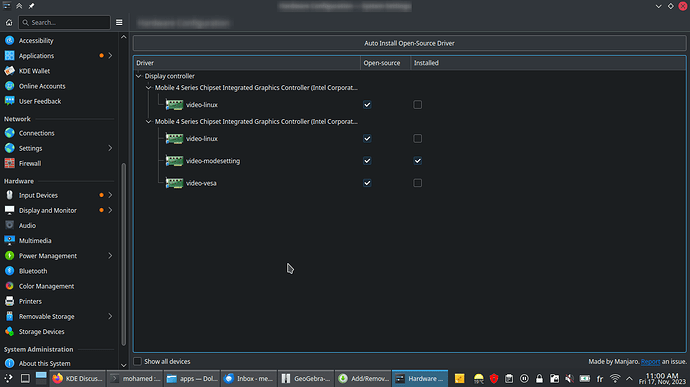
Task: Click the Bluetooth icon in sidebar
Action: click(x=9, y=271)
